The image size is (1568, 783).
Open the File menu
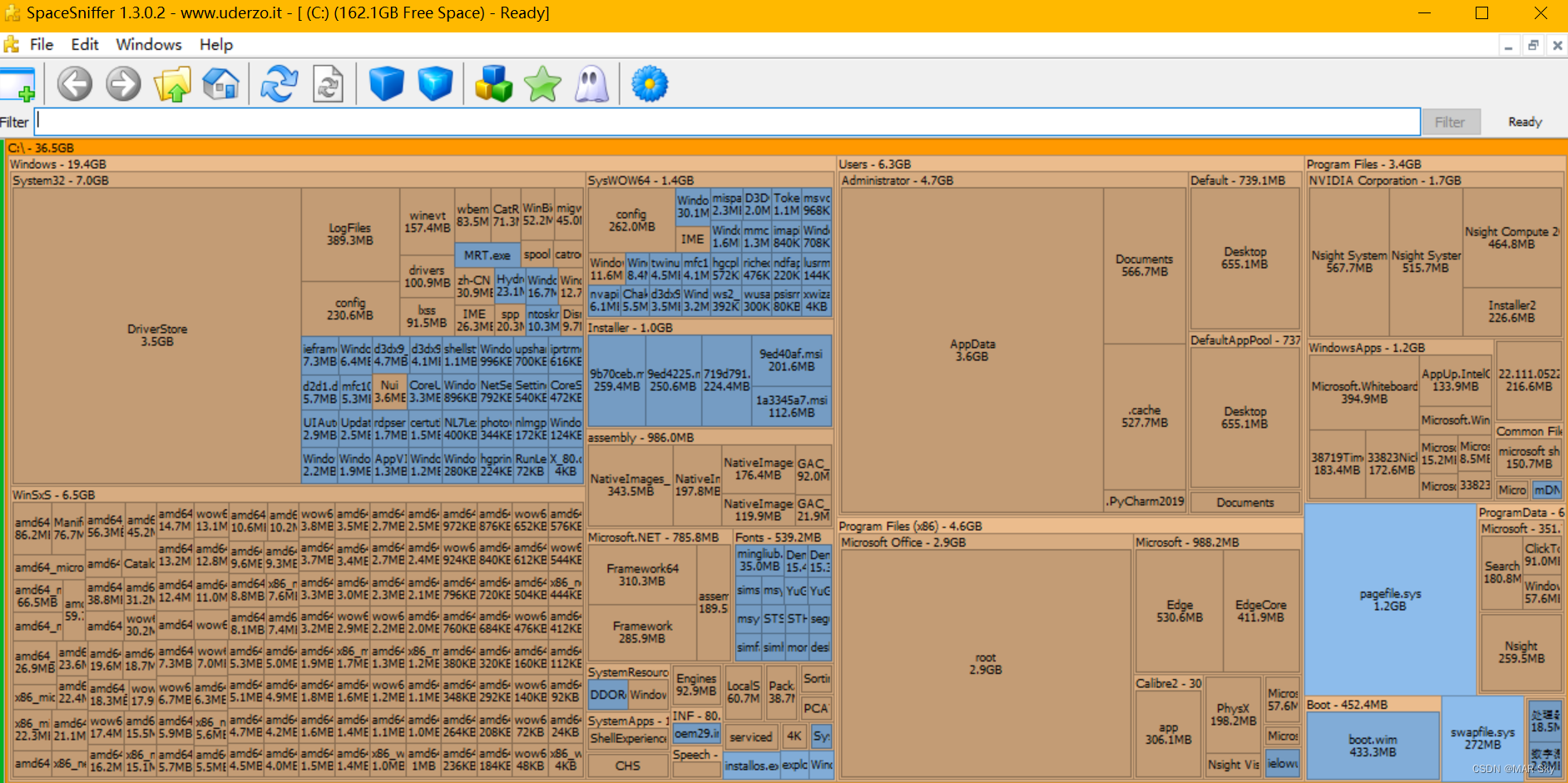click(x=42, y=44)
